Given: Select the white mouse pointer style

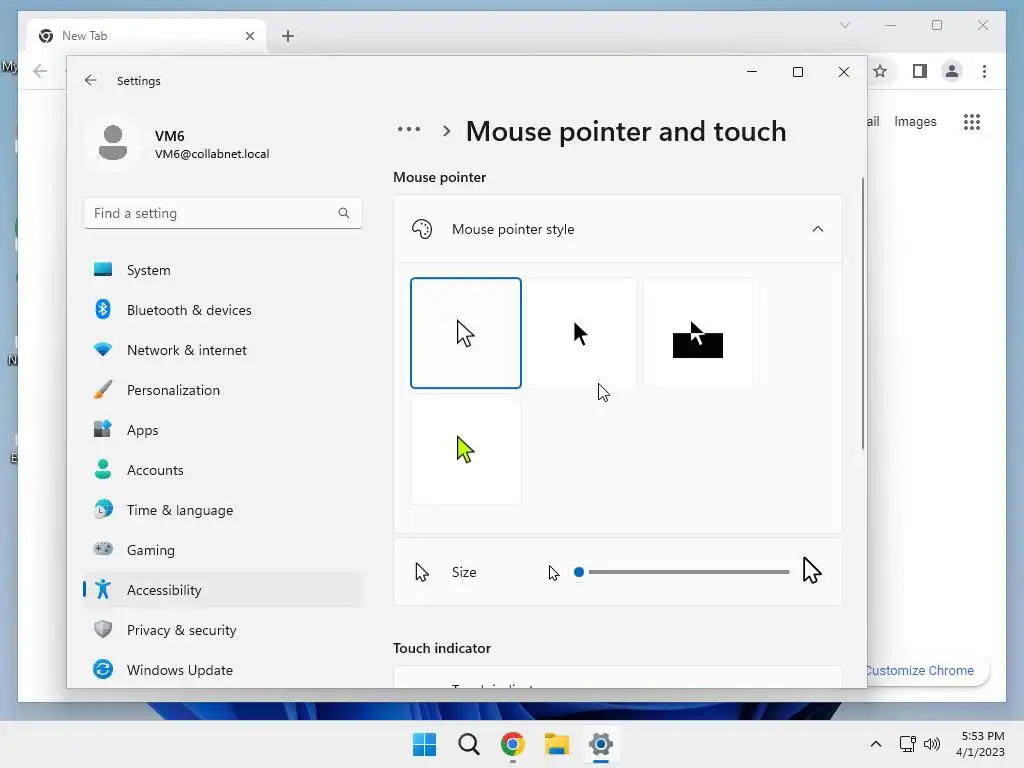Looking at the screenshot, I should (466, 333).
